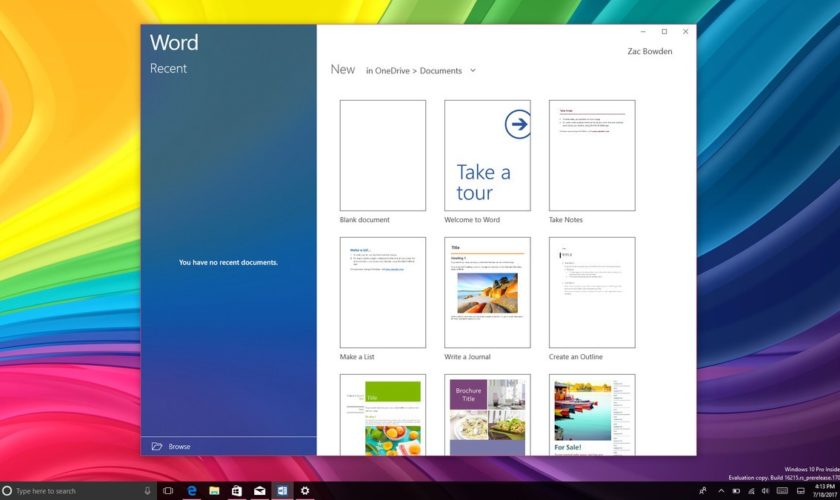
Task: Click the Task View icon
Action: pos(167,491)
